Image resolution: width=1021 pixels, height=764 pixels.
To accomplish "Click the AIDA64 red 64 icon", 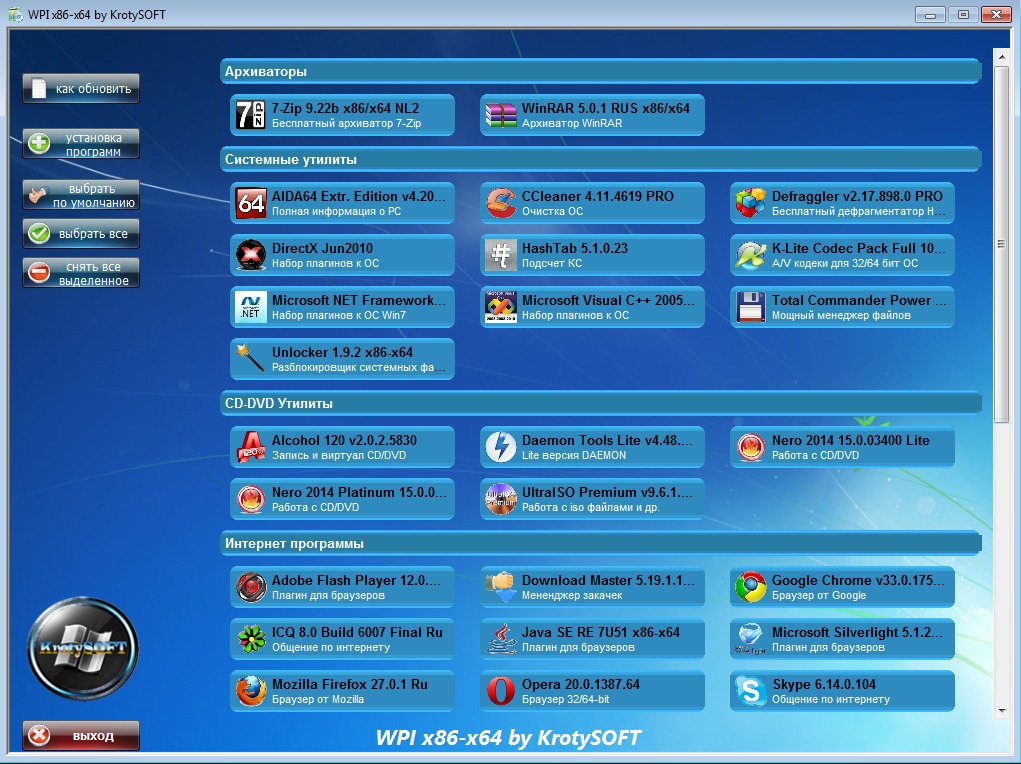I will (x=251, y=203).
